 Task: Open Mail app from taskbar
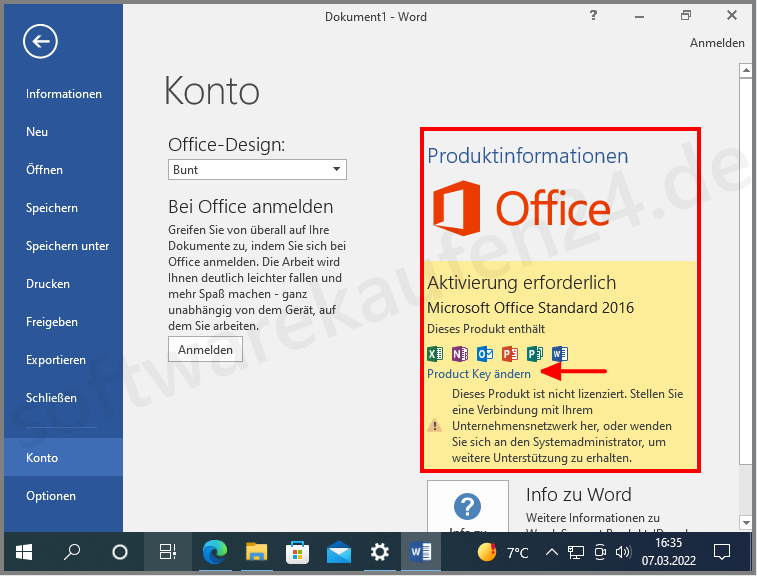(x=339, y=552)
